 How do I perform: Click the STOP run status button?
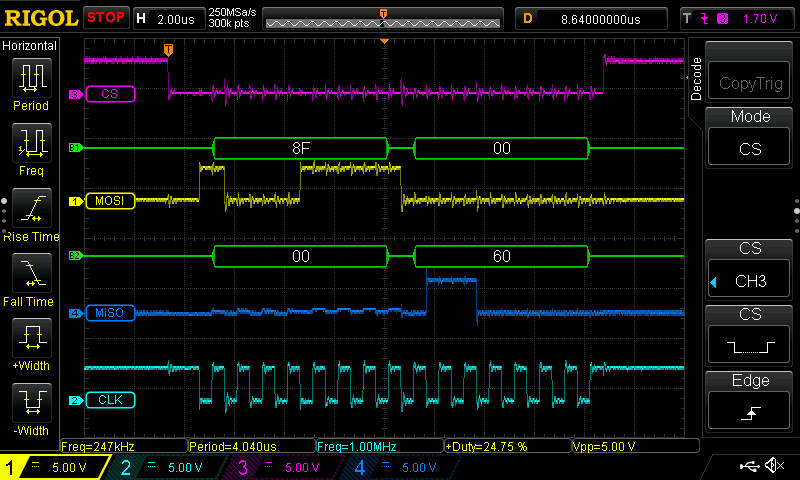click(x=106, y=18)
